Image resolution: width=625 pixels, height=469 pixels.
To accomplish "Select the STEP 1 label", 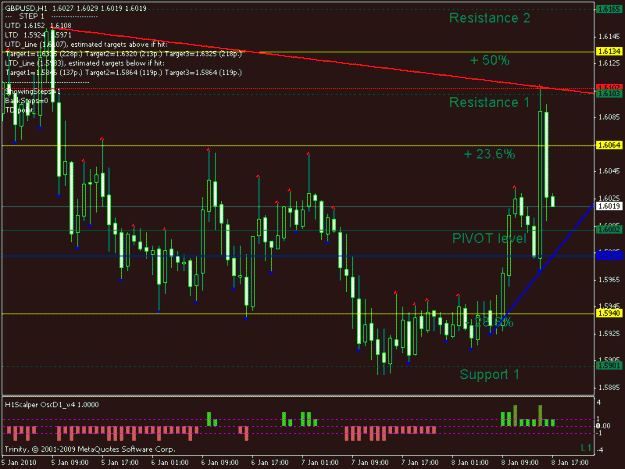I will tap(31, 17).
